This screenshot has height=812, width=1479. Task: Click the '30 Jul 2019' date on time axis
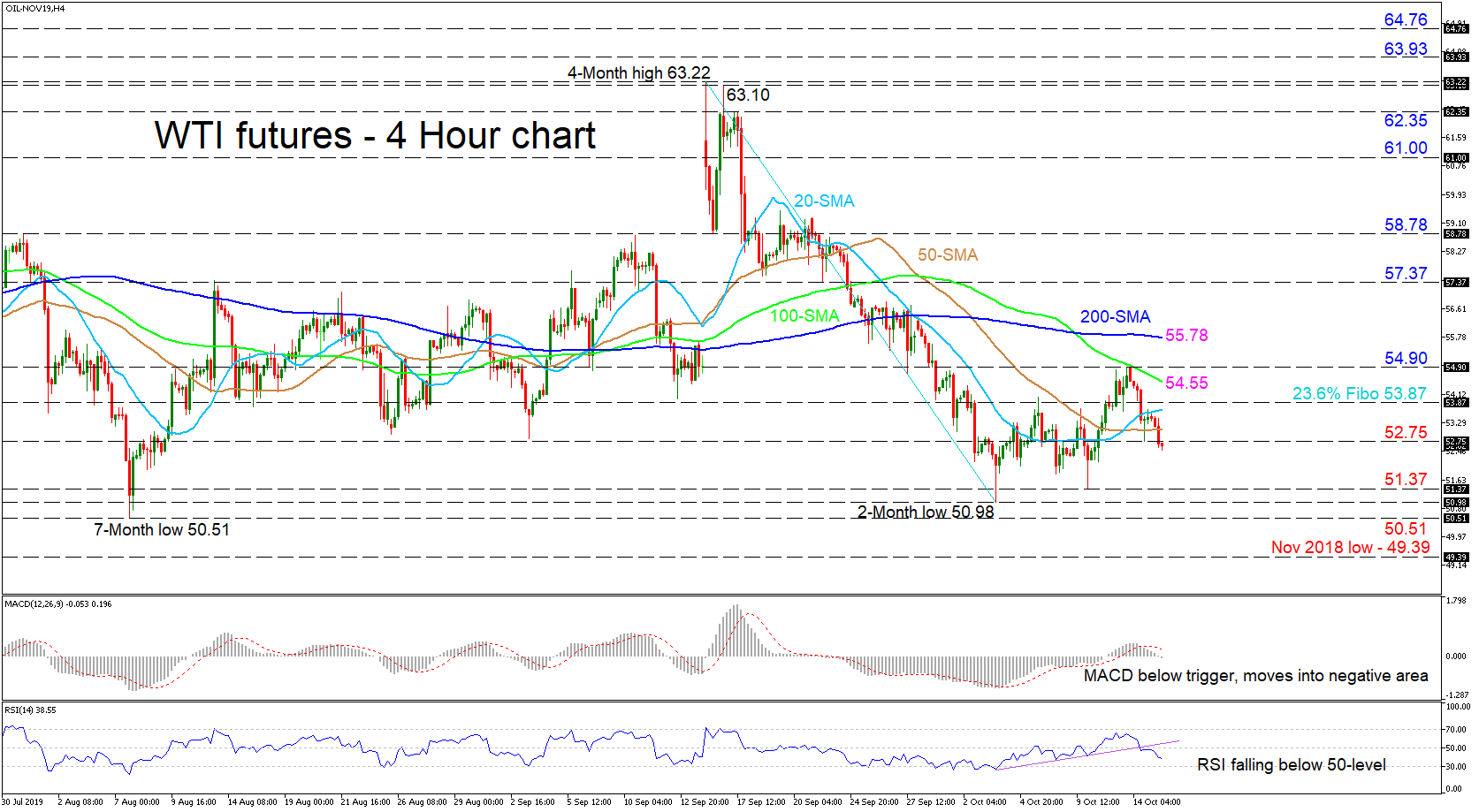(x=22, y=802)
